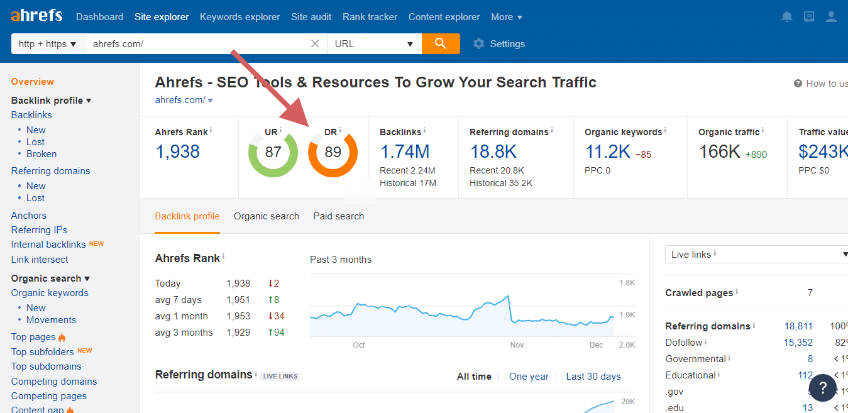Click the DR 89 orange donut chart

(332, 153)
